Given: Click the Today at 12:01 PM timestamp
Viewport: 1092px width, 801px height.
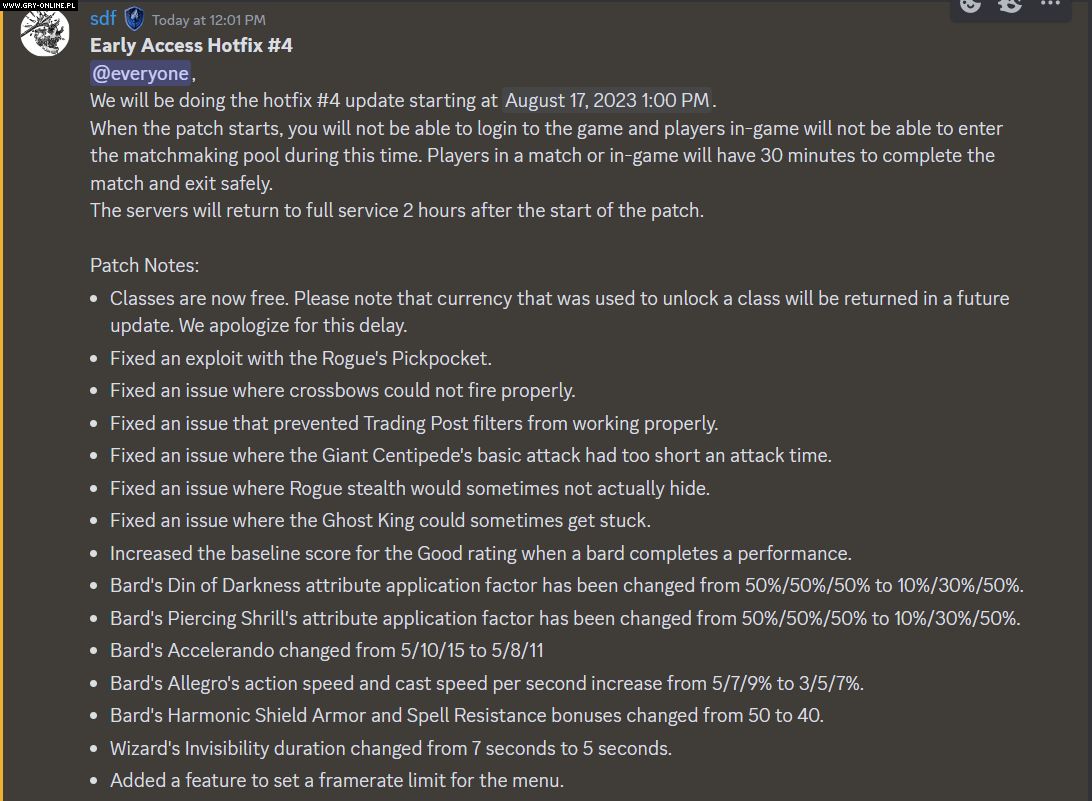Looking at the screenshot, I should pos(209,20).
